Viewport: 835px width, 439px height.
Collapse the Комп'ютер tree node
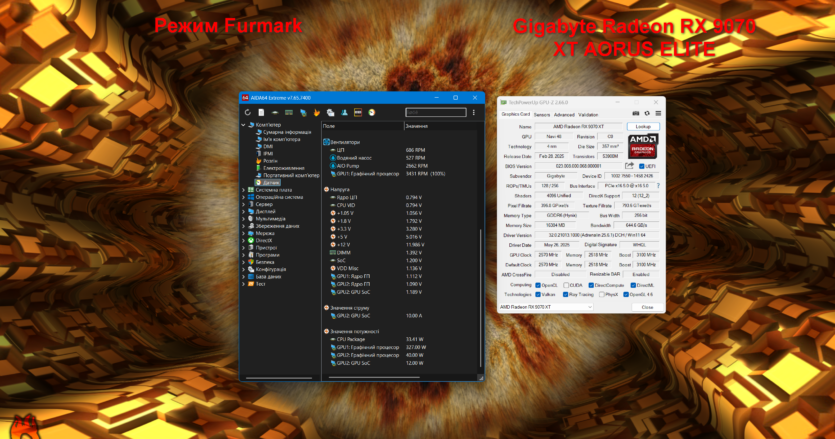[243, 125]
